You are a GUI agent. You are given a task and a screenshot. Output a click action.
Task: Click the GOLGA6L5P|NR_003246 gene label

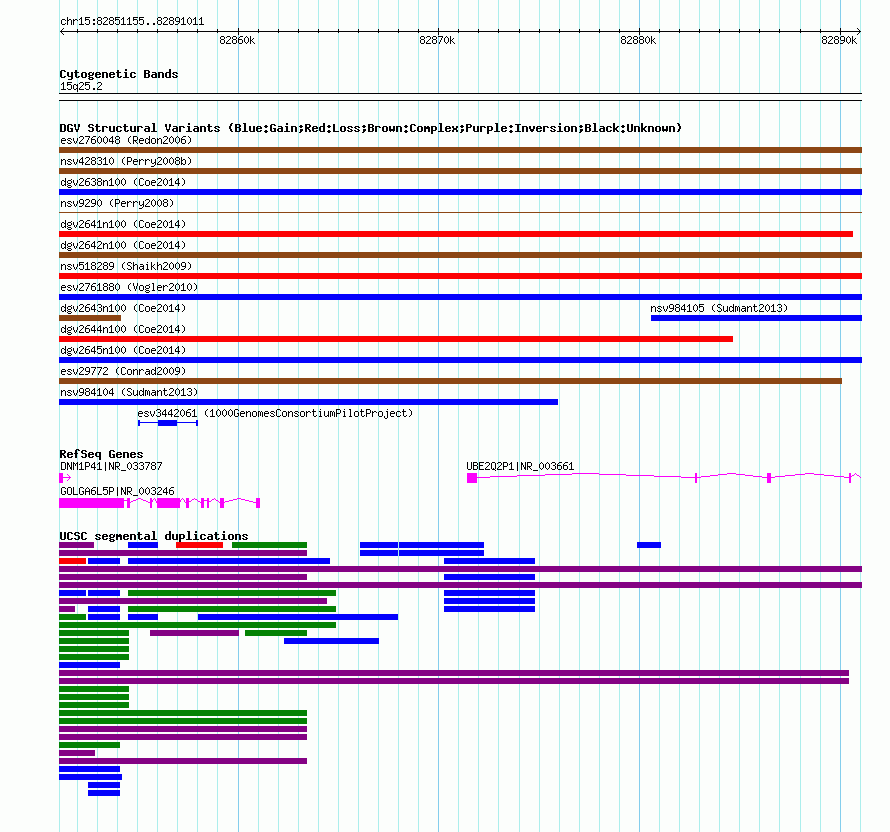pos(117,491)
